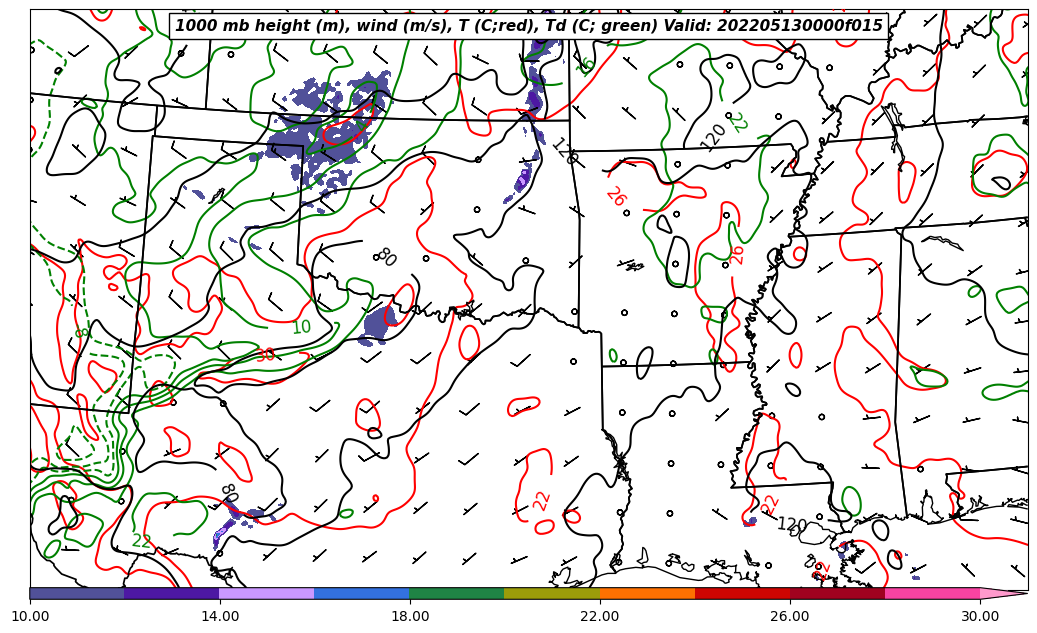Click the green "16" dewpoint contour label
Image resolution: width=1037 pixels, height=633 pixels.
[x=585, y=66]
